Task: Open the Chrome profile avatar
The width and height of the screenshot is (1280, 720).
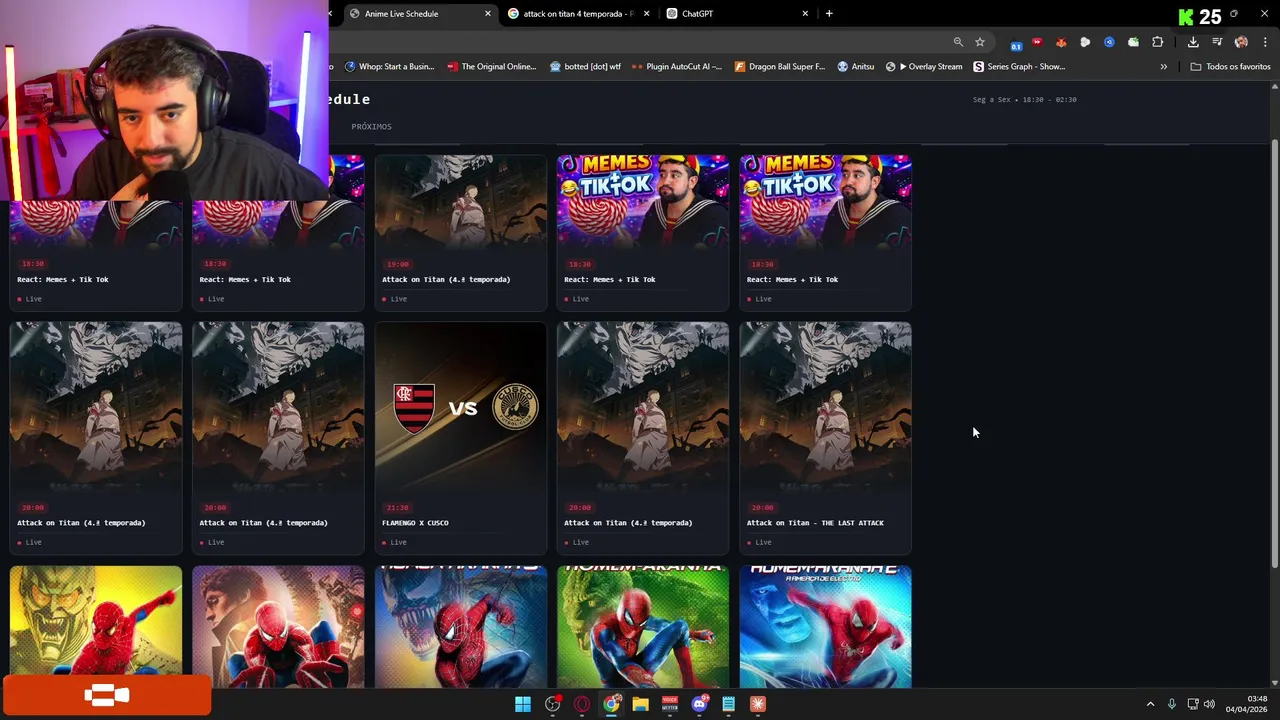Action: 1241,42
